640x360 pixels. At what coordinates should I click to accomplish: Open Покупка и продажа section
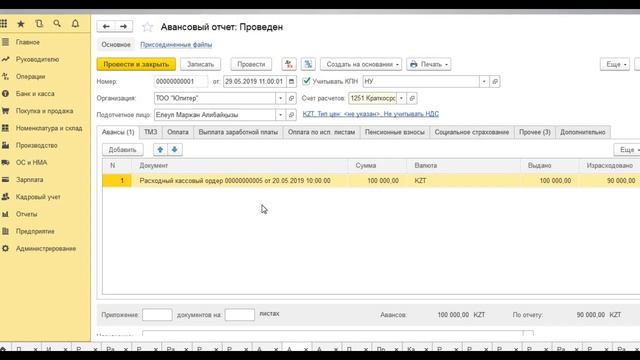tap(44, 111)
